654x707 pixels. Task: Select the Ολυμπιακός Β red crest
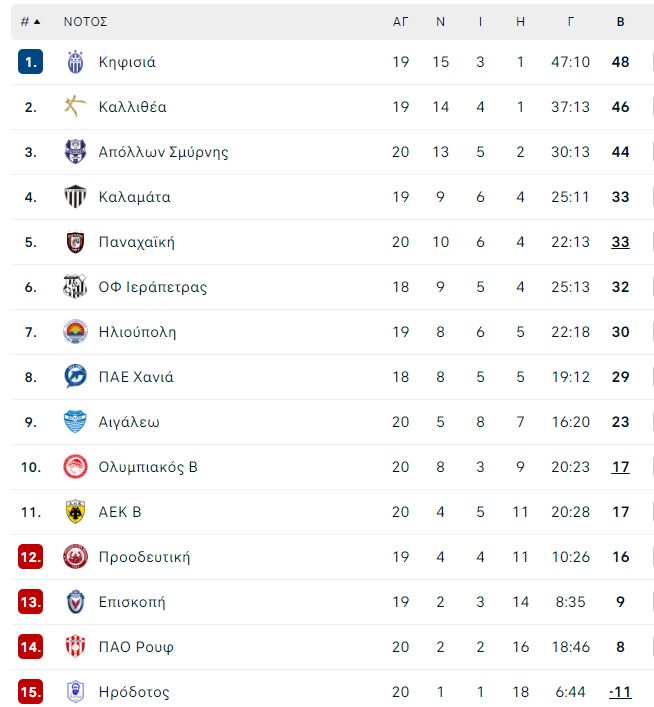75,467
